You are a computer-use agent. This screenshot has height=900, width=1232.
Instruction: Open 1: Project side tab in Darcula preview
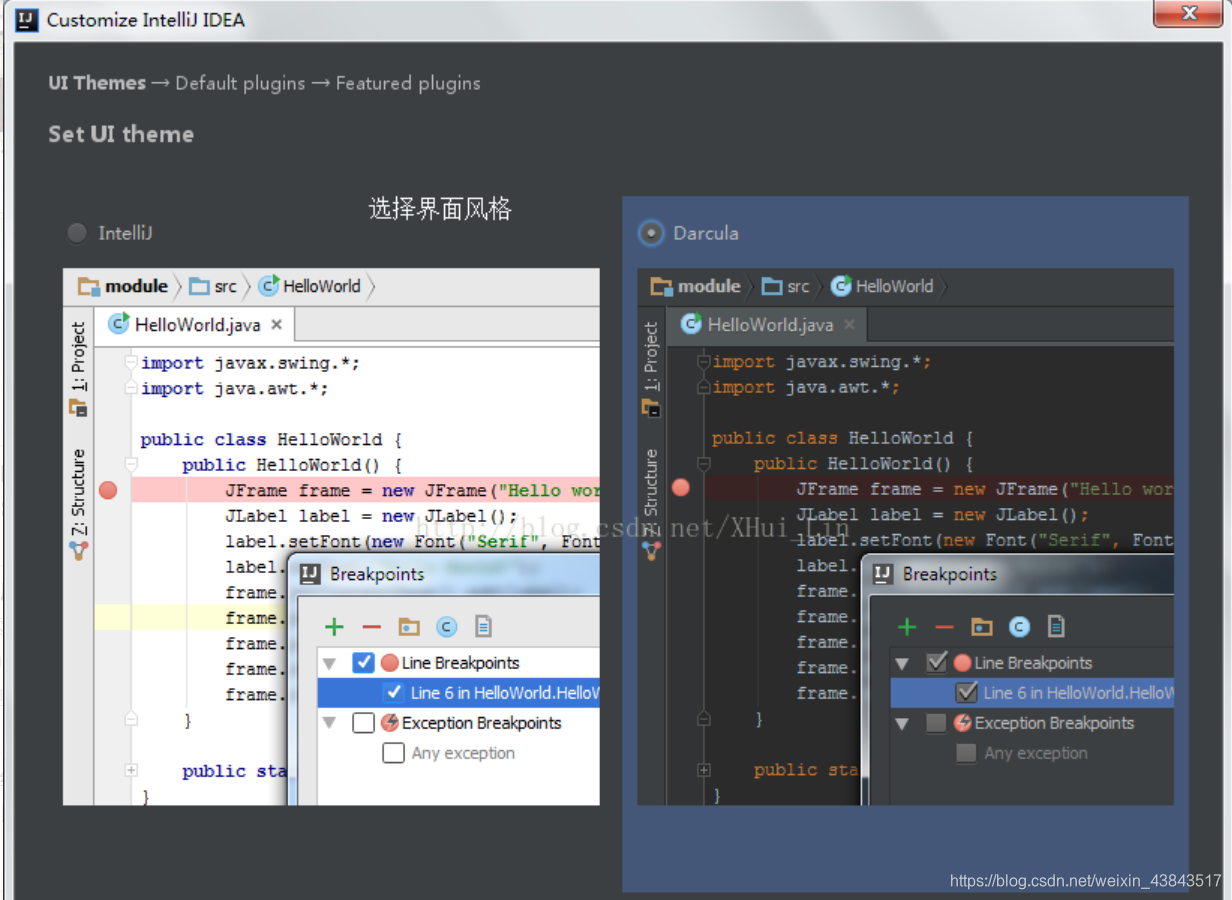coord(651,357)
